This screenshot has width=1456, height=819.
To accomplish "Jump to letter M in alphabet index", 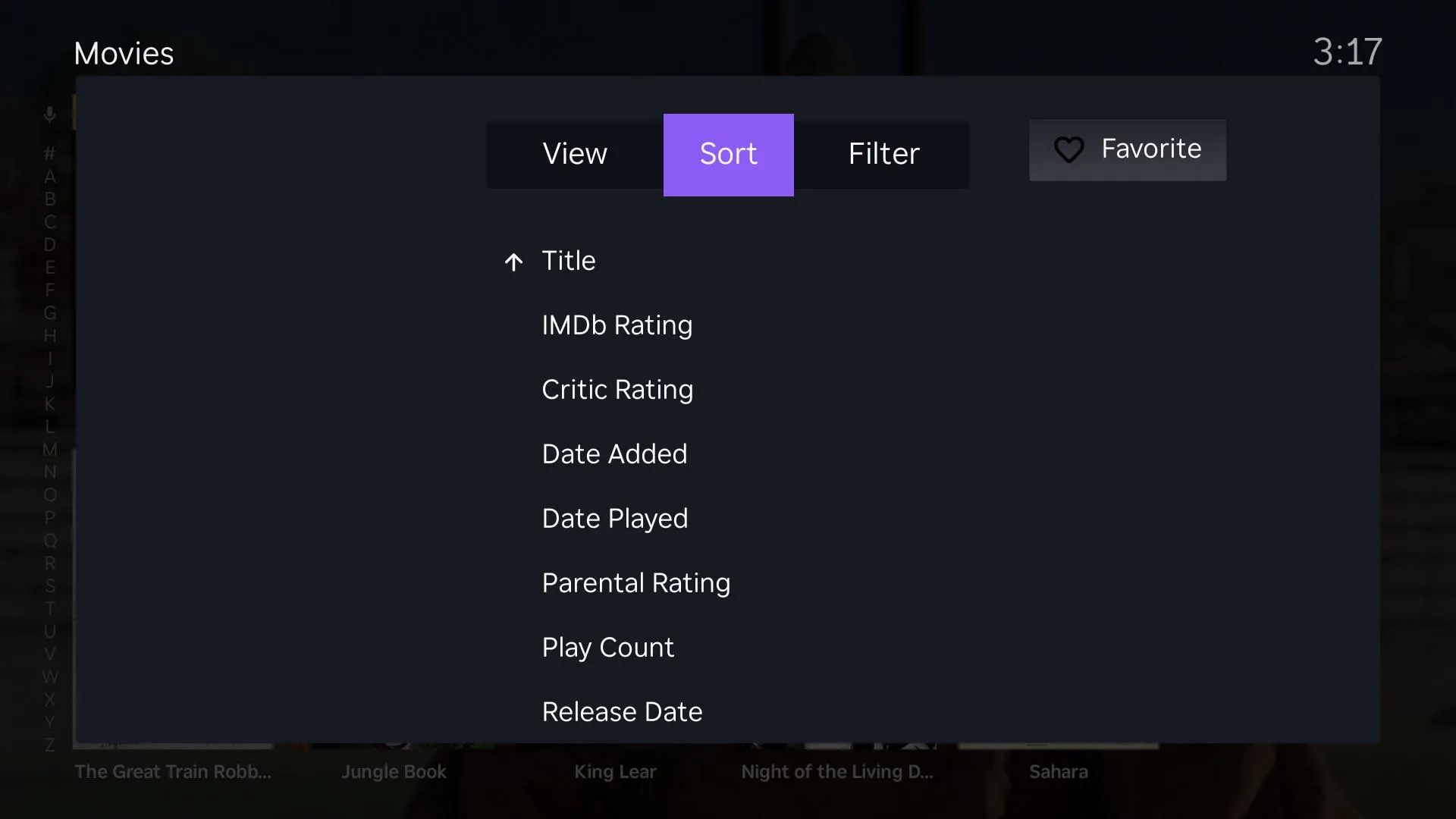I will (49, 450).
